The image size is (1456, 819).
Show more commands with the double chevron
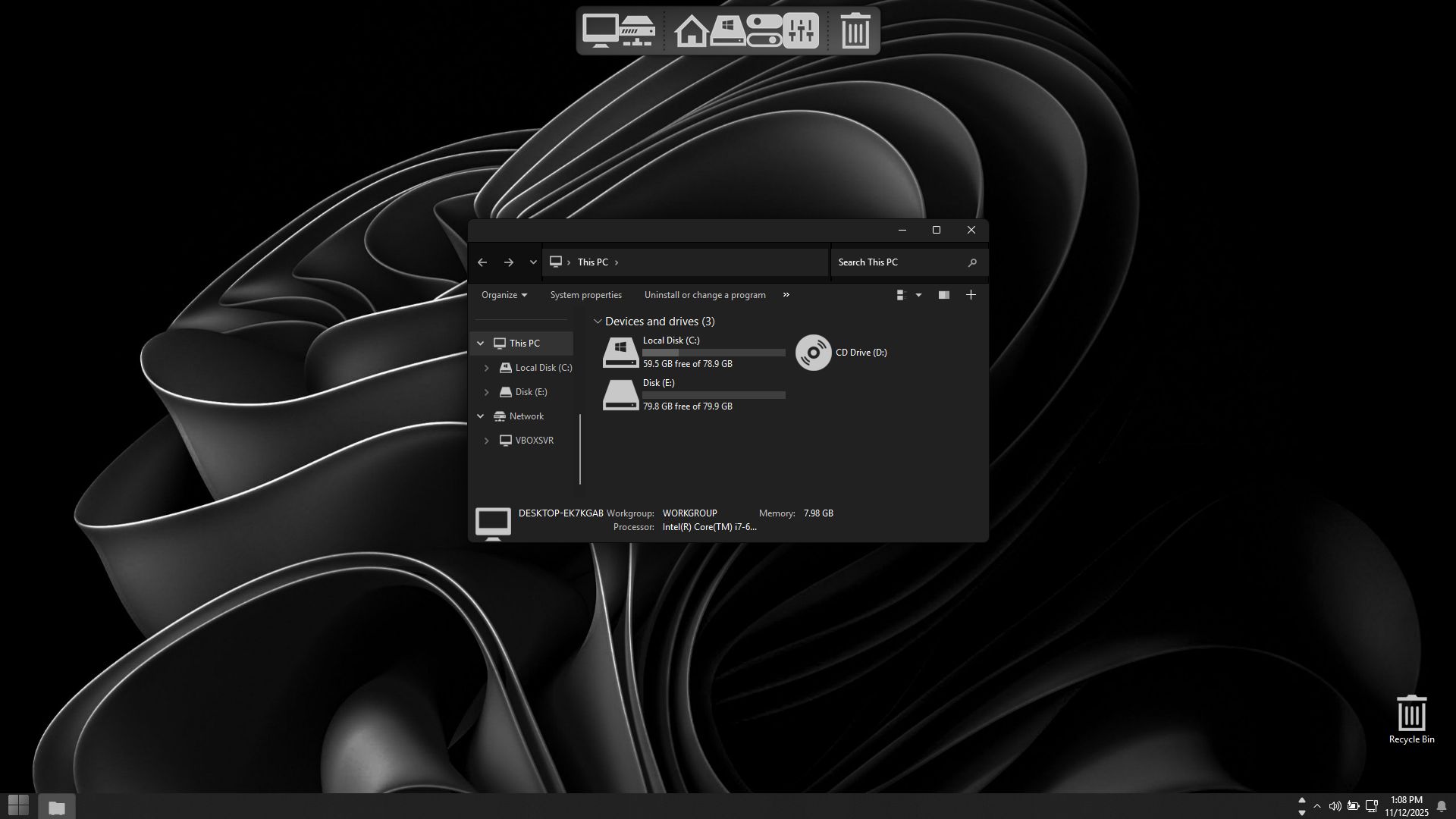pyautogui.click(x=786, y=295)
